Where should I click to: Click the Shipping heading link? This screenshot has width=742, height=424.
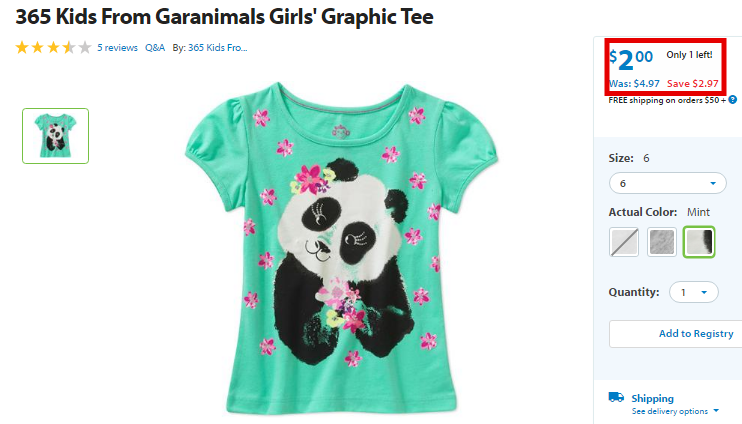[653, 398]
